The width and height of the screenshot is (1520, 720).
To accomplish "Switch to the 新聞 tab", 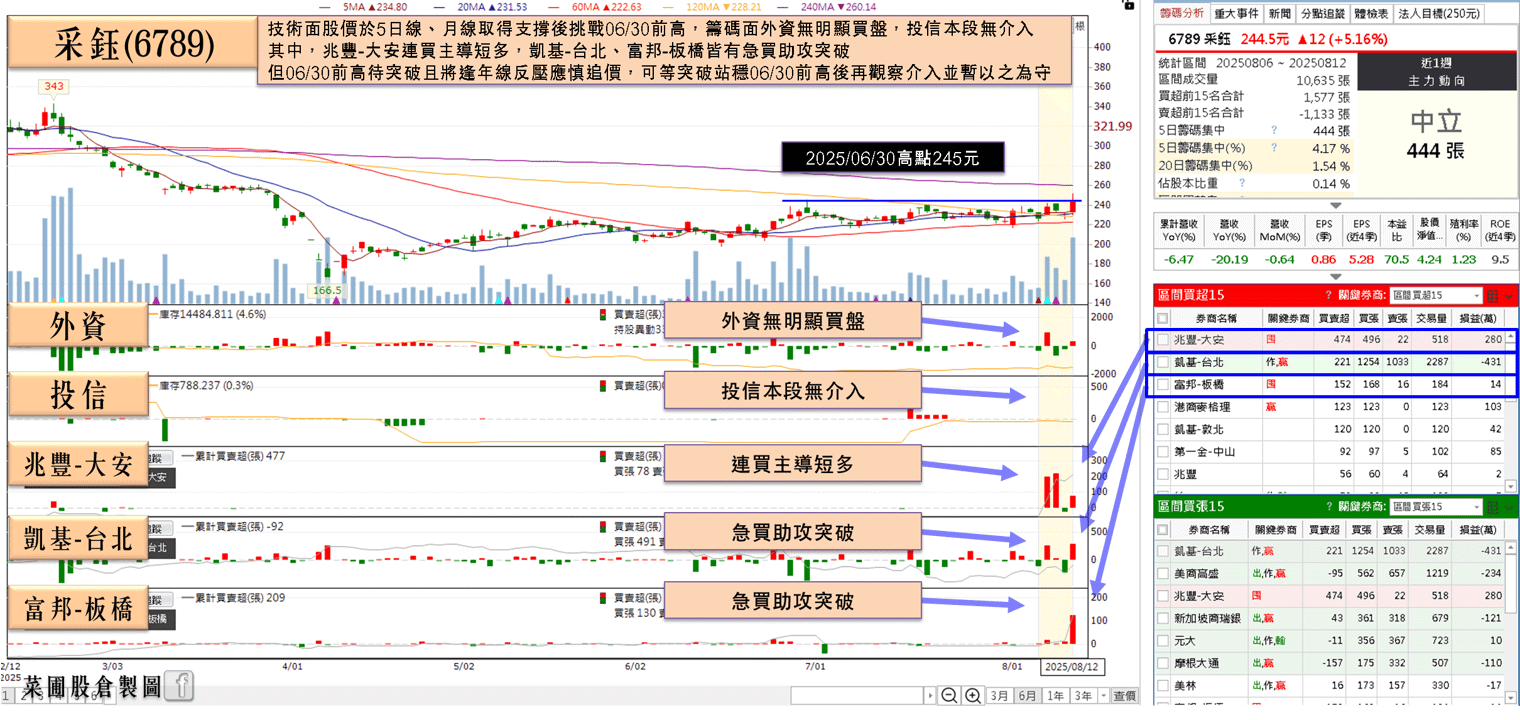I will 1279,14.
